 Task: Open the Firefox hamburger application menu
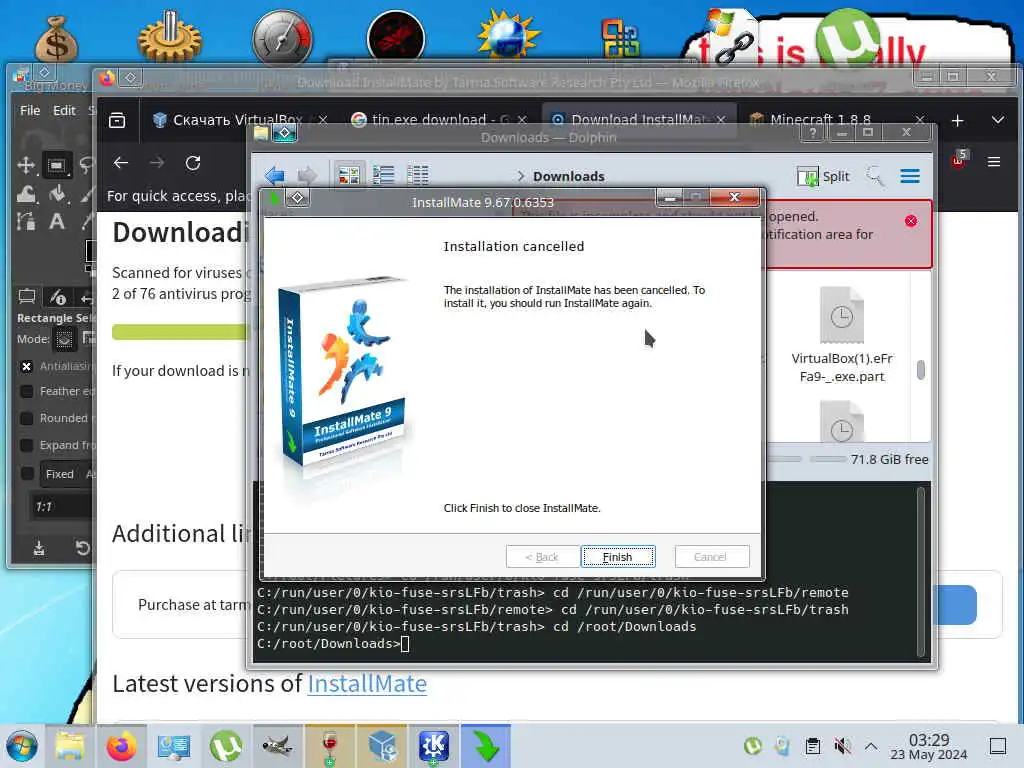tap(994, 162)
